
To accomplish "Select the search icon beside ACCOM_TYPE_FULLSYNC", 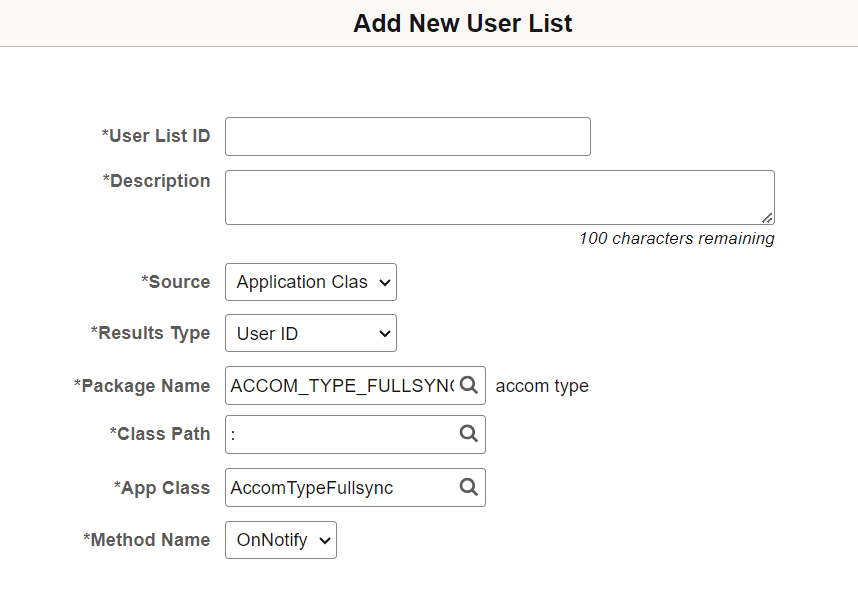I will [x=469, y=385].
